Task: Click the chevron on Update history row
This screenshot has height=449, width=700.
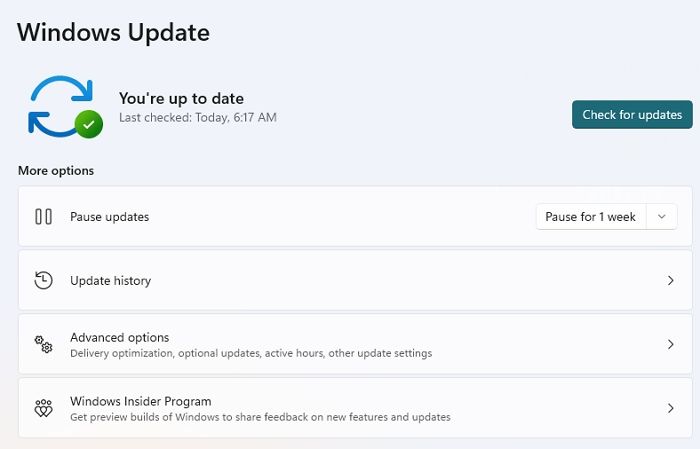Action: pyautogui.click(x=671, y=281)
